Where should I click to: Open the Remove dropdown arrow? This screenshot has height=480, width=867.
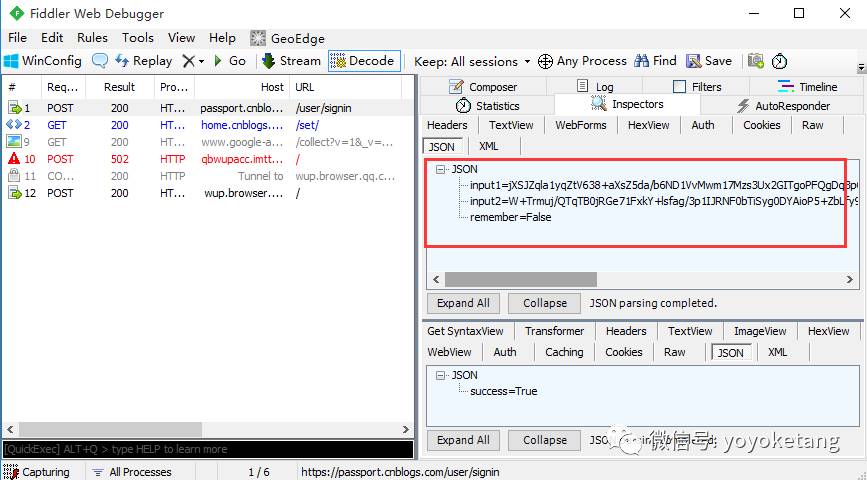(x=201, y=61)
